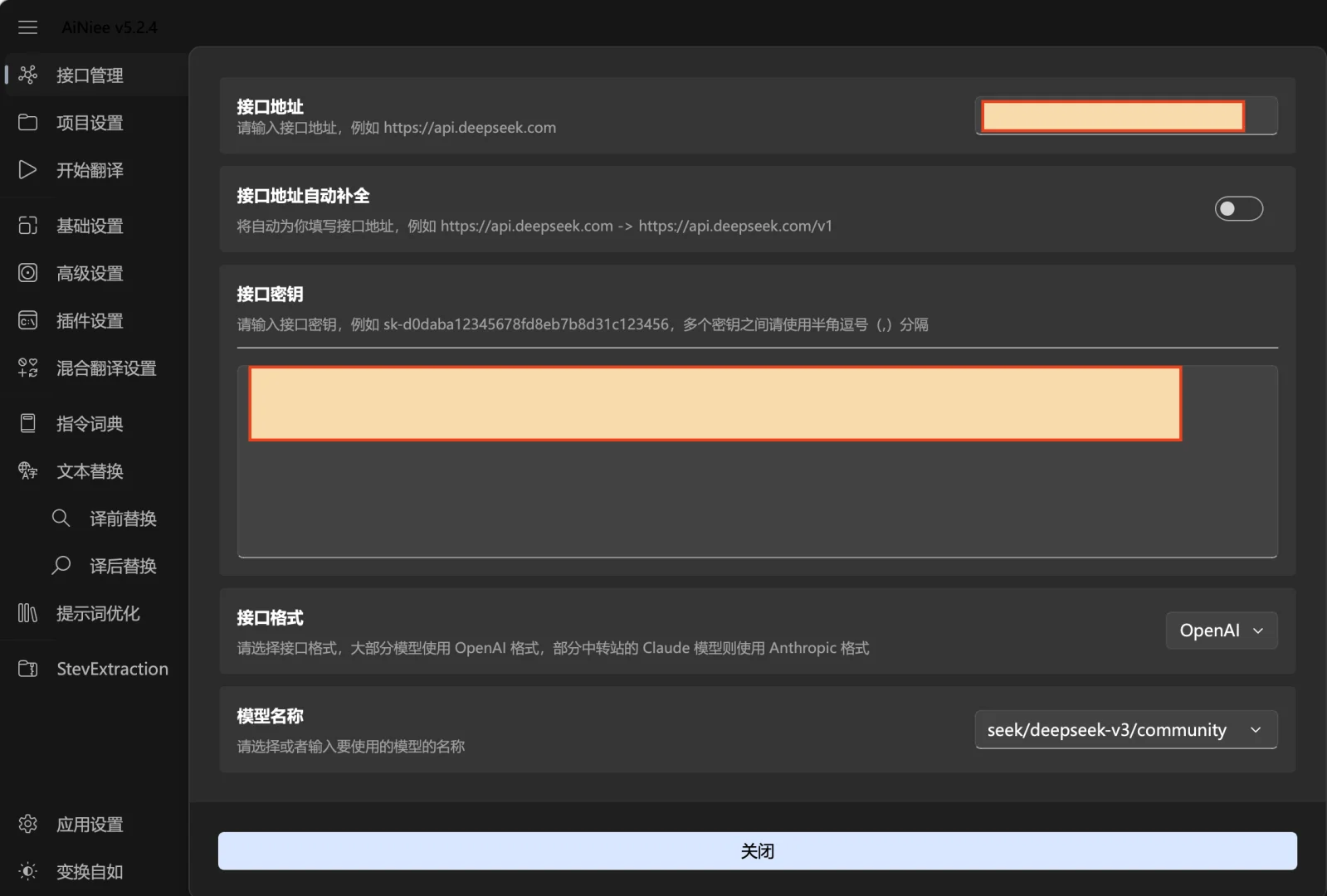Click the 文本替换 translate icon
The width and height of the screenshot is (1327, 896).
click(28, 470)
